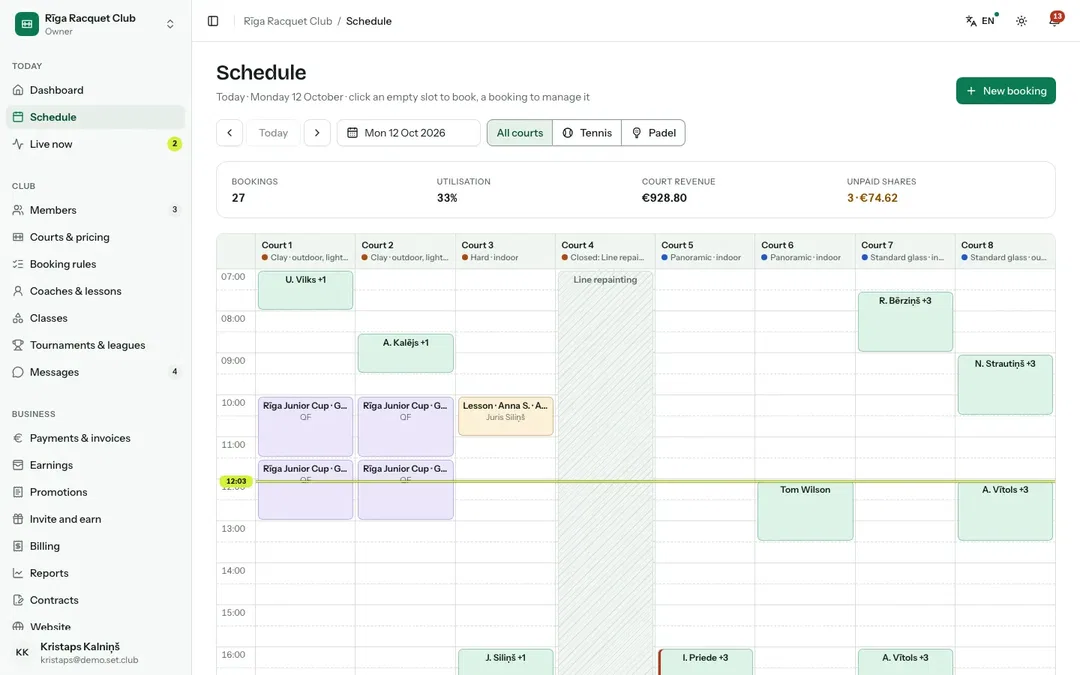
Task: Click the Messages badge showing 4
Action: 174,372
